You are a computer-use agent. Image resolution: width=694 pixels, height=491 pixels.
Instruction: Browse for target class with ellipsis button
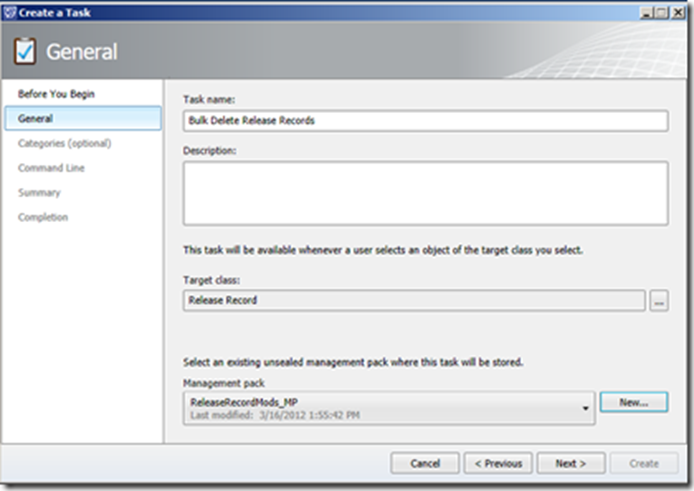659,301
